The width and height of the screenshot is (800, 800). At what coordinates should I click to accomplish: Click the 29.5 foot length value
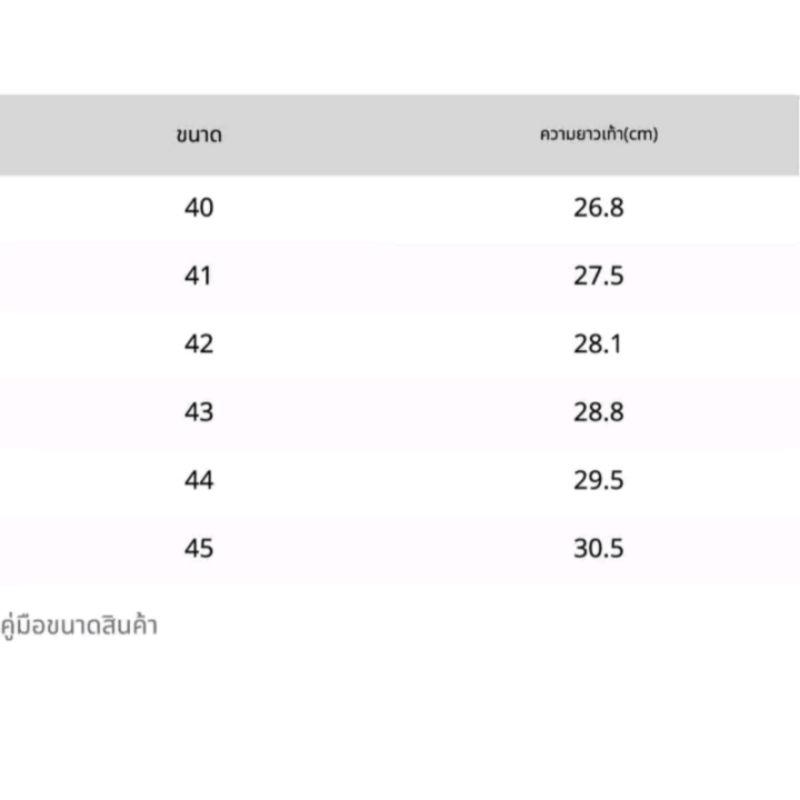pyautogui.click(x=599, y=480)
